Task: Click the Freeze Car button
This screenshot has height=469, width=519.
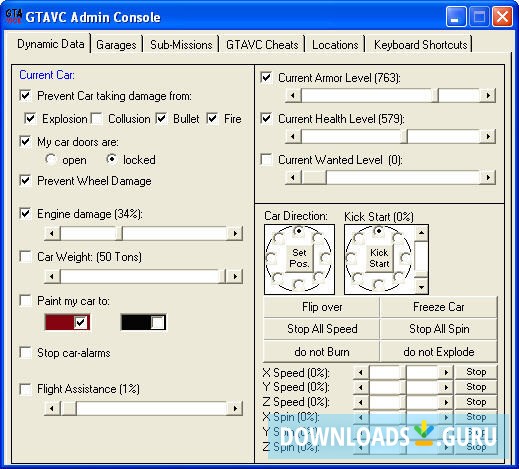Action: coord(439,307)
